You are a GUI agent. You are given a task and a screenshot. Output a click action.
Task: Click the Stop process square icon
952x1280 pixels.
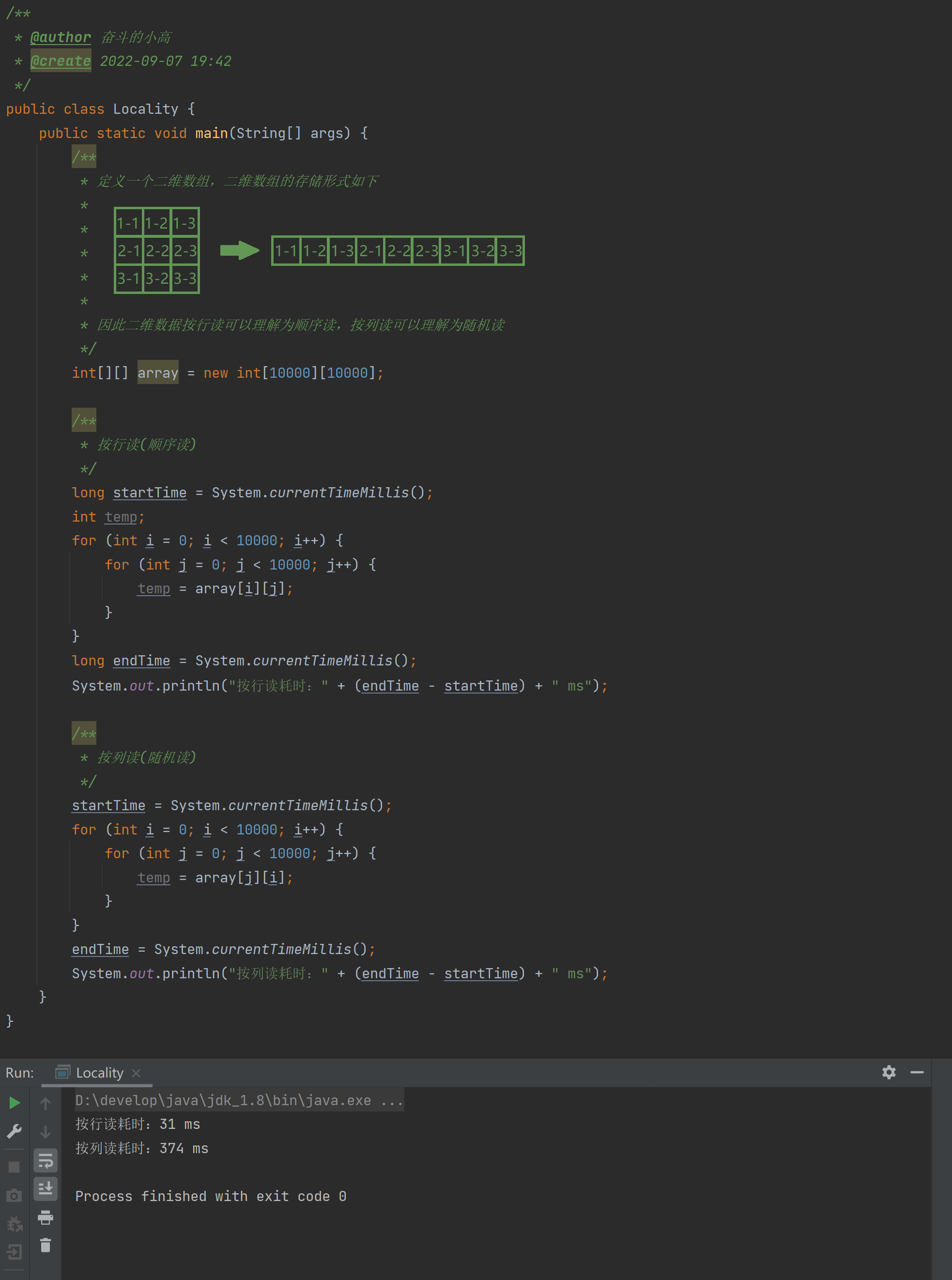coord(15,1167)
